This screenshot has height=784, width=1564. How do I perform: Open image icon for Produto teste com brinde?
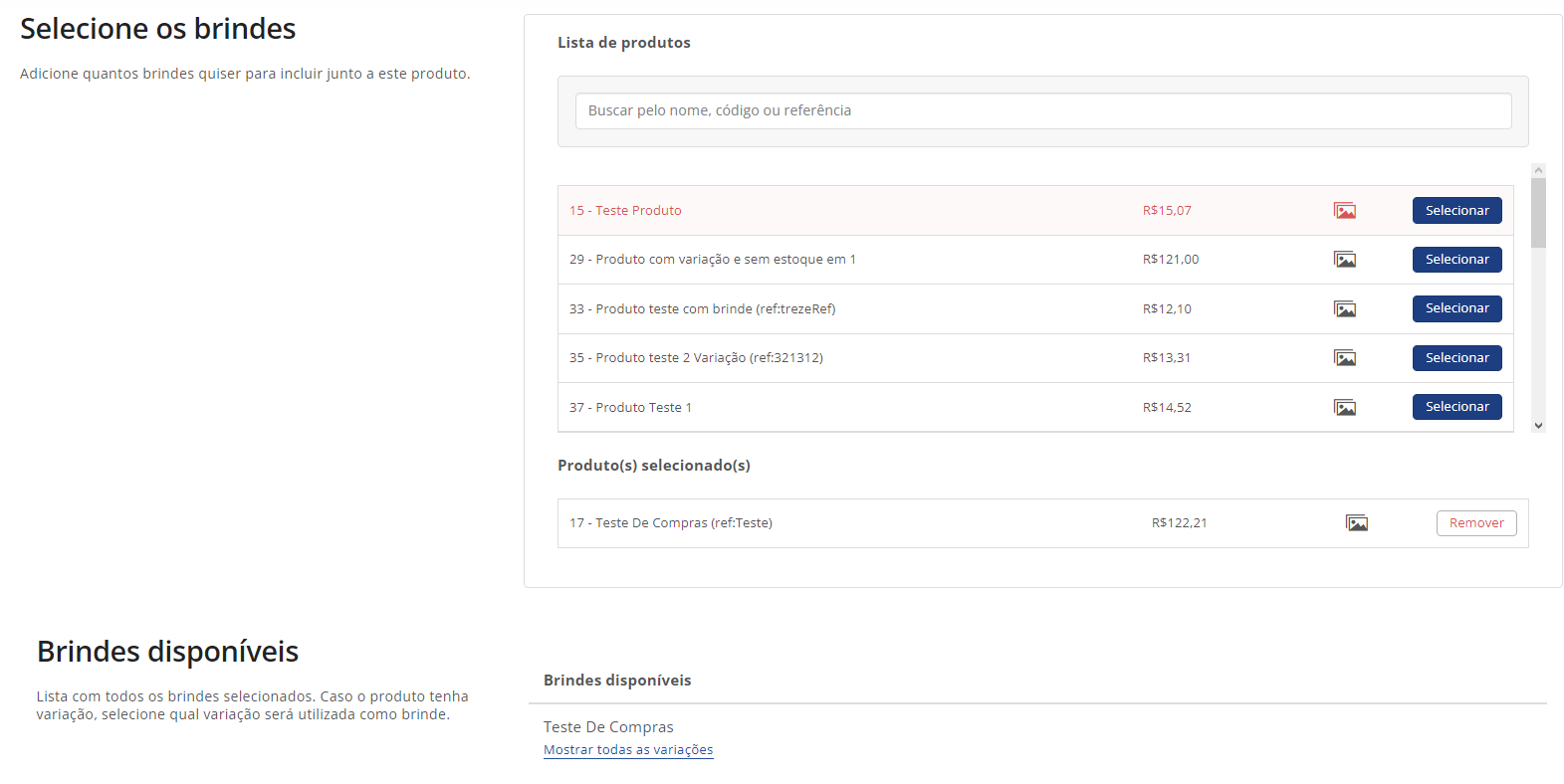(1345, 309)
